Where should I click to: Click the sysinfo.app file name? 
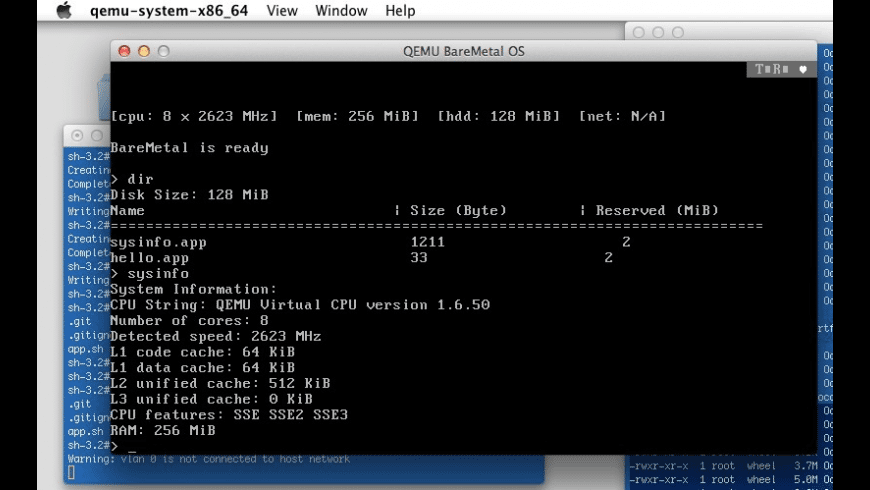[x=158, y=242]
